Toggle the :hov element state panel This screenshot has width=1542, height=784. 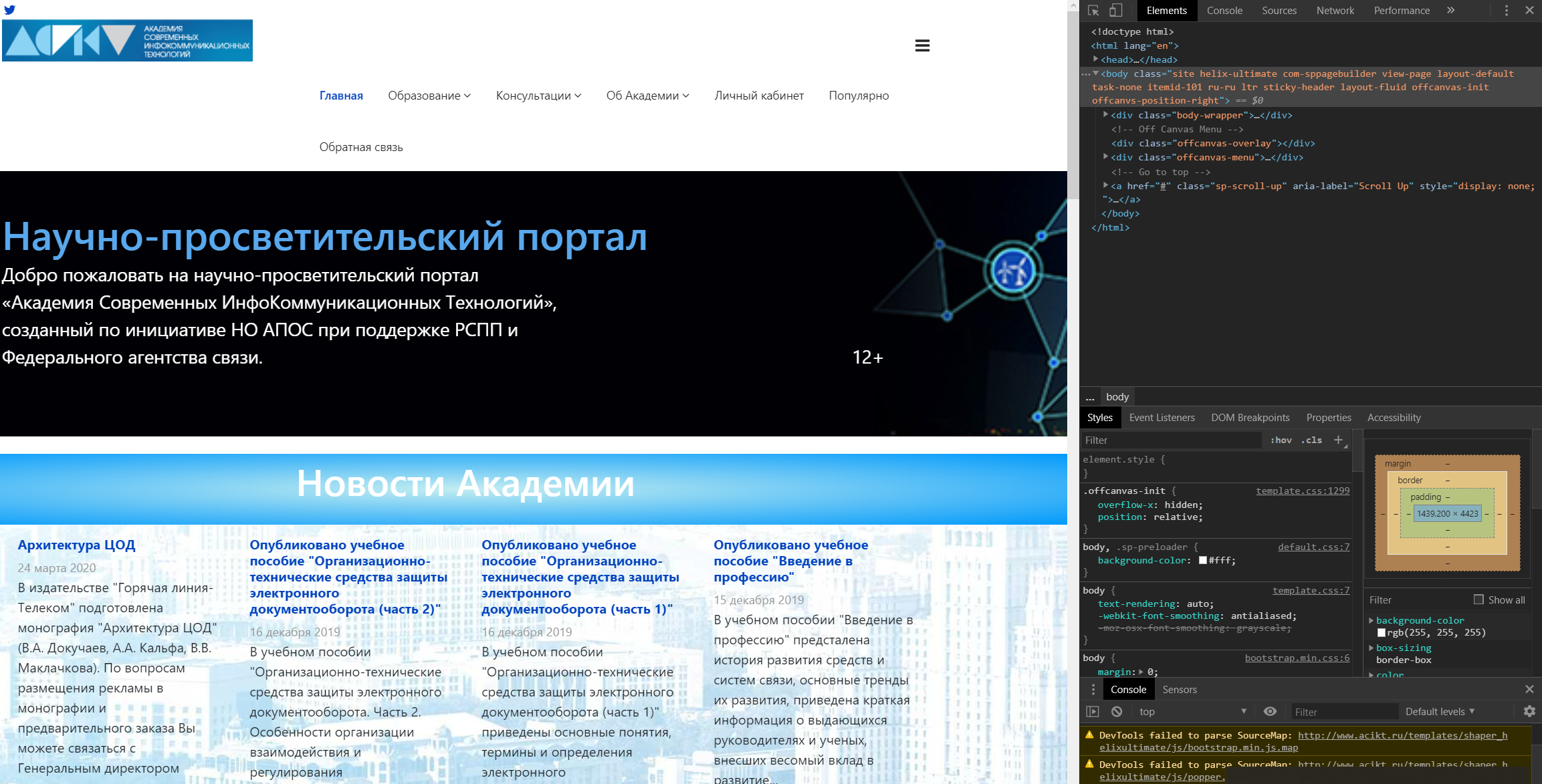pyautogui.click(x=1281, y=440)
